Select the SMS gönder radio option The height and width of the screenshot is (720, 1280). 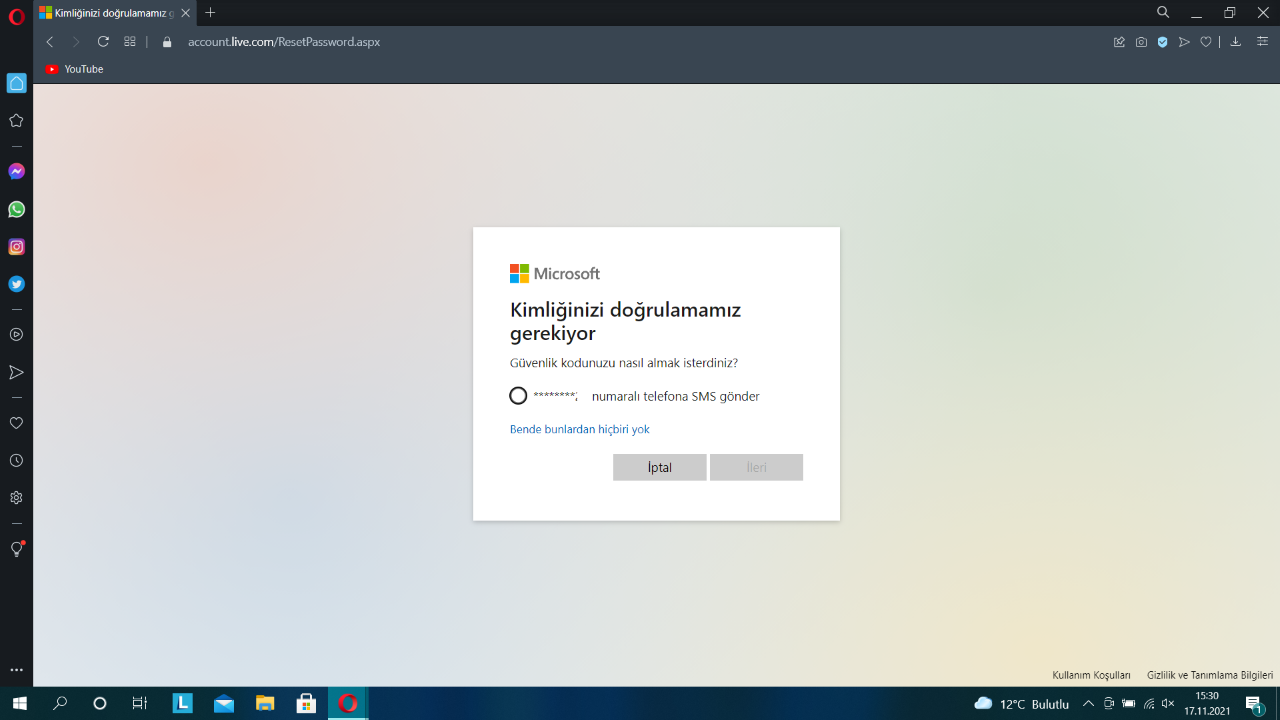click(518, 396)
